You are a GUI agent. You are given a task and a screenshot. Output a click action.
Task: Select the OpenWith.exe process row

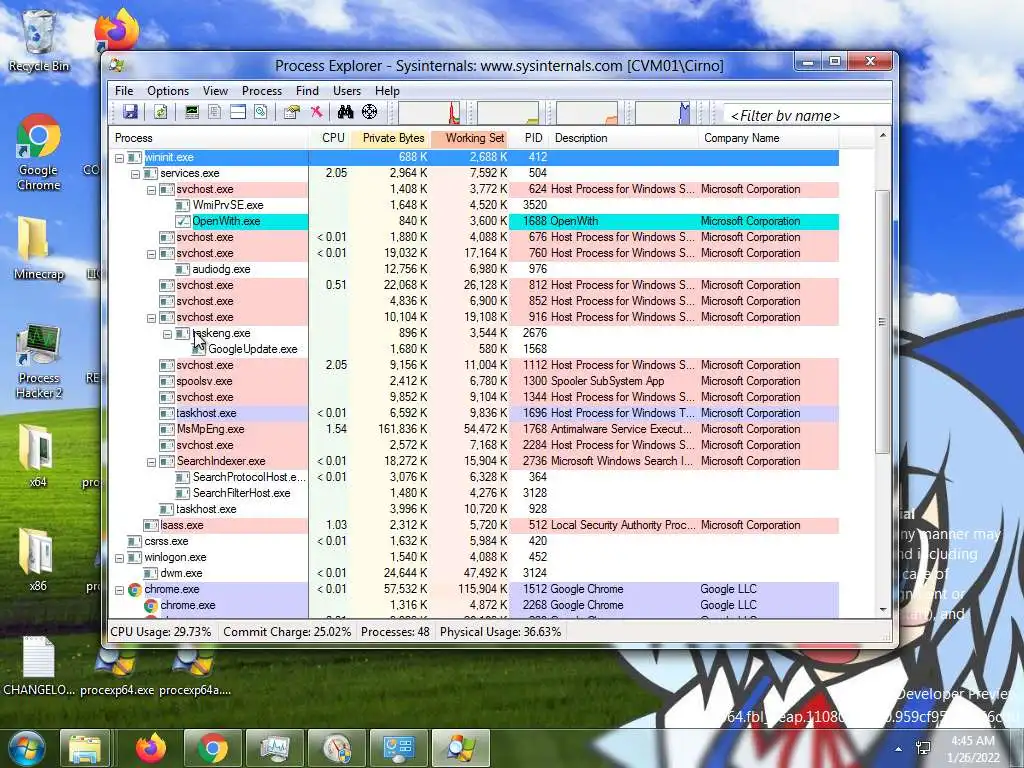click(474, 221)
